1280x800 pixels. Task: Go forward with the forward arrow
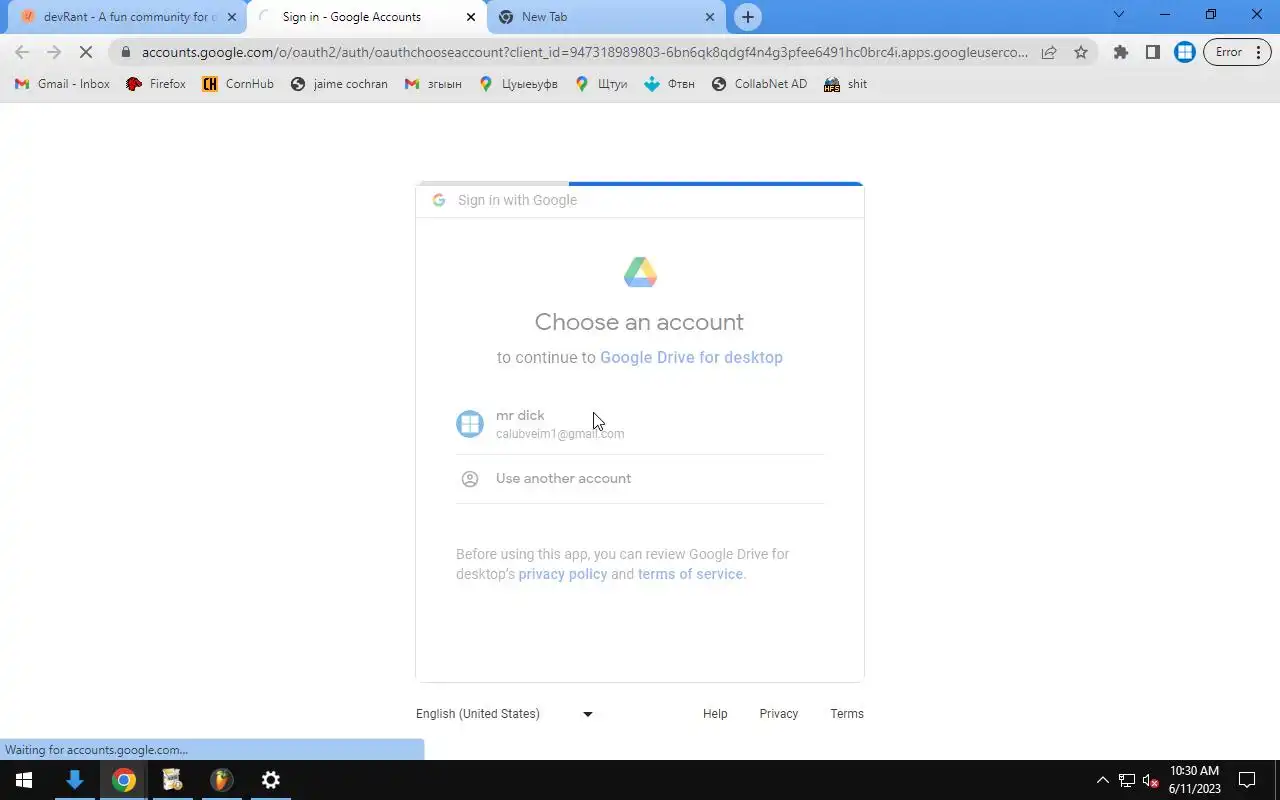coord(54,52)
